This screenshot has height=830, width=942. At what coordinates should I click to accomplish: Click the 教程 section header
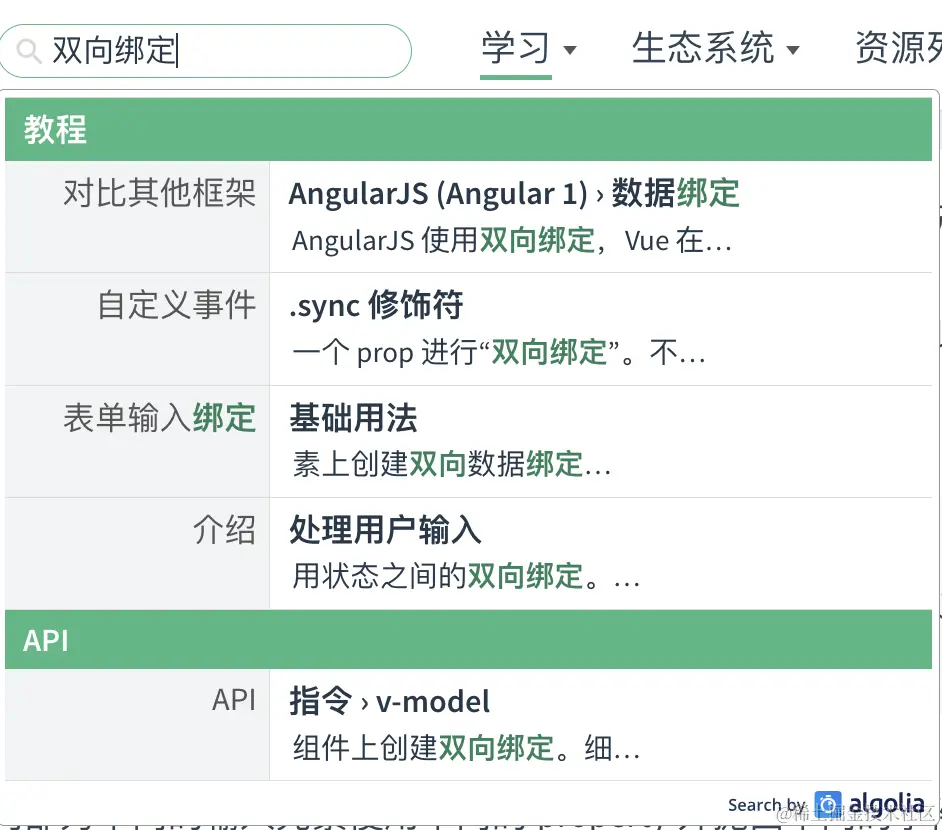point(468,130)
